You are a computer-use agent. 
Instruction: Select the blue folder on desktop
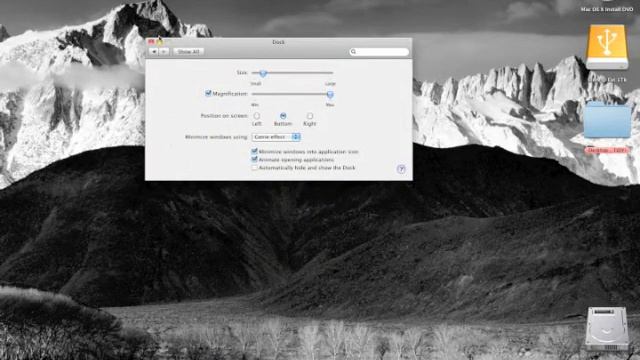tap(607, 120)
